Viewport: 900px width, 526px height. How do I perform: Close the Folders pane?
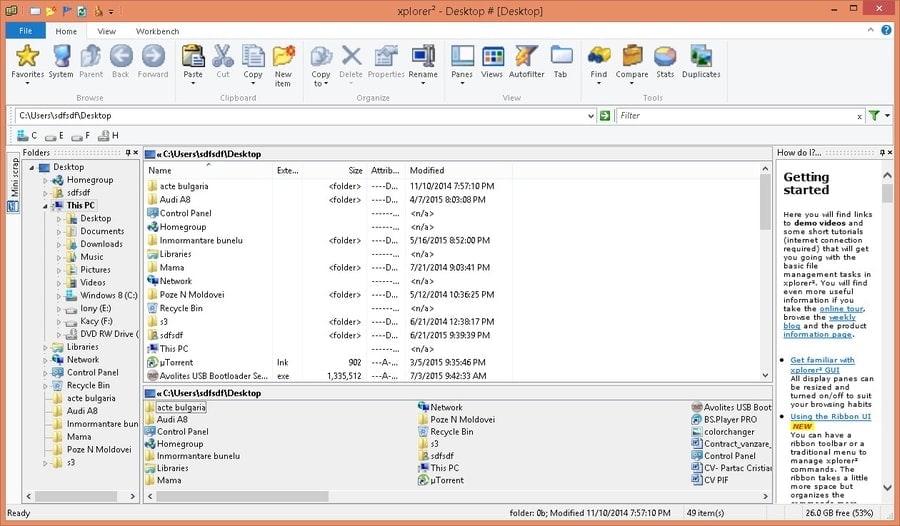pyautogui.click(x=135, y=153)
